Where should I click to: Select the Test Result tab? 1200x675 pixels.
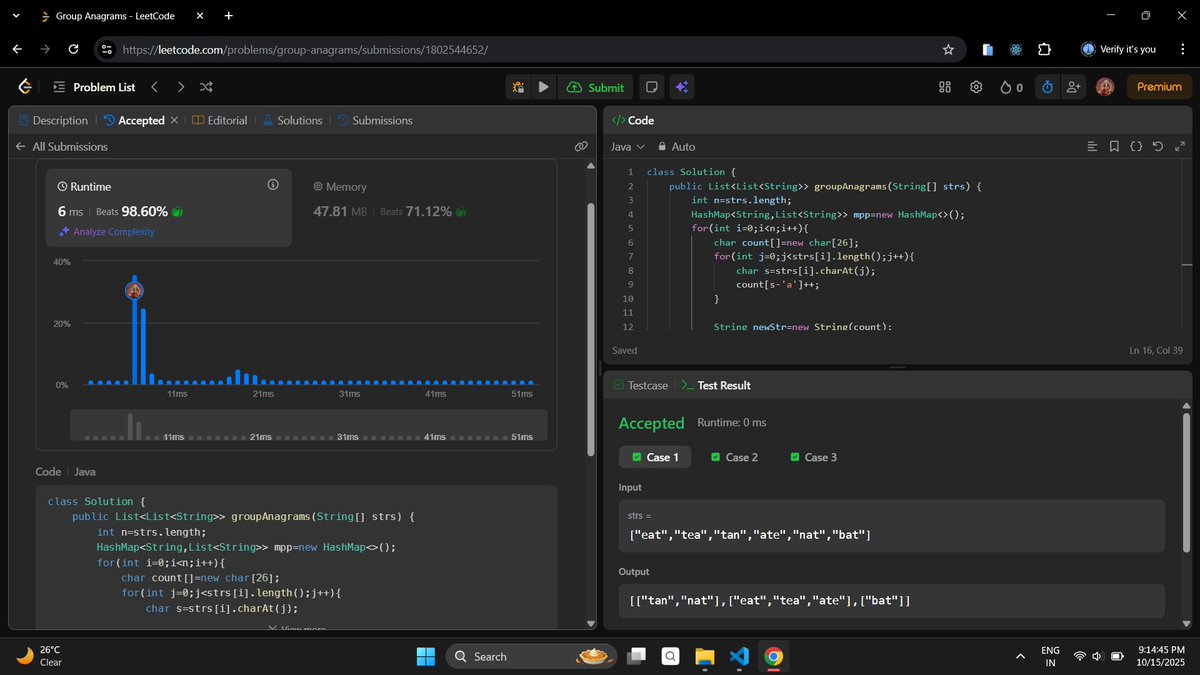[x=715, y=385]
